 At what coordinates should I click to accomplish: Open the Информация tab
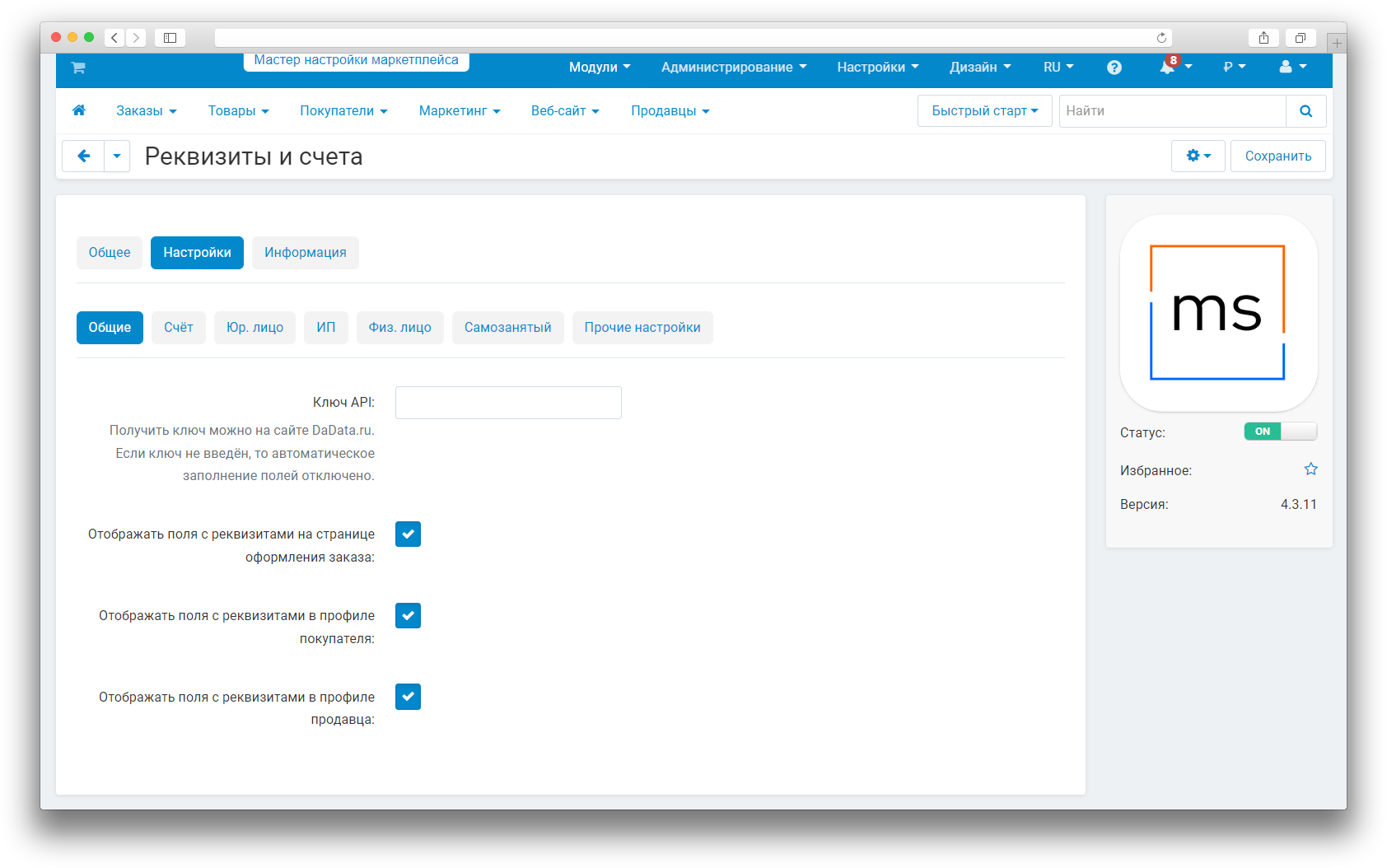[305, 253]
